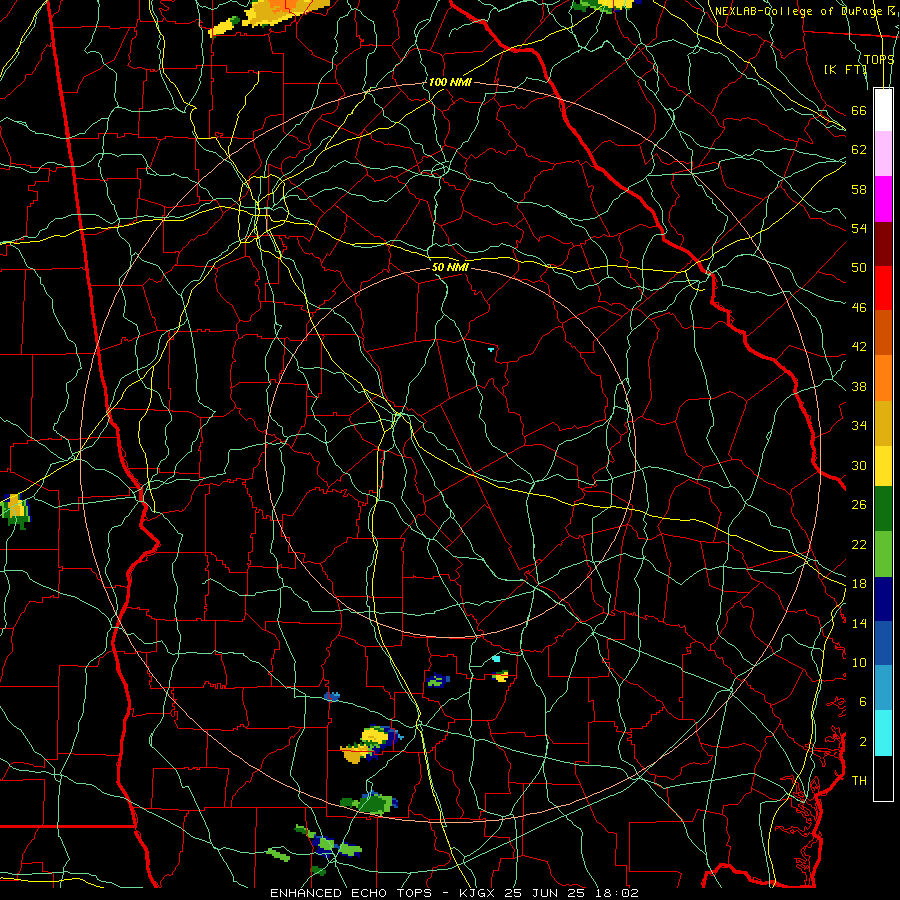Click the 'TH' threshold legend label
Viewport: 900px width, 900px height.
point(859,781)
